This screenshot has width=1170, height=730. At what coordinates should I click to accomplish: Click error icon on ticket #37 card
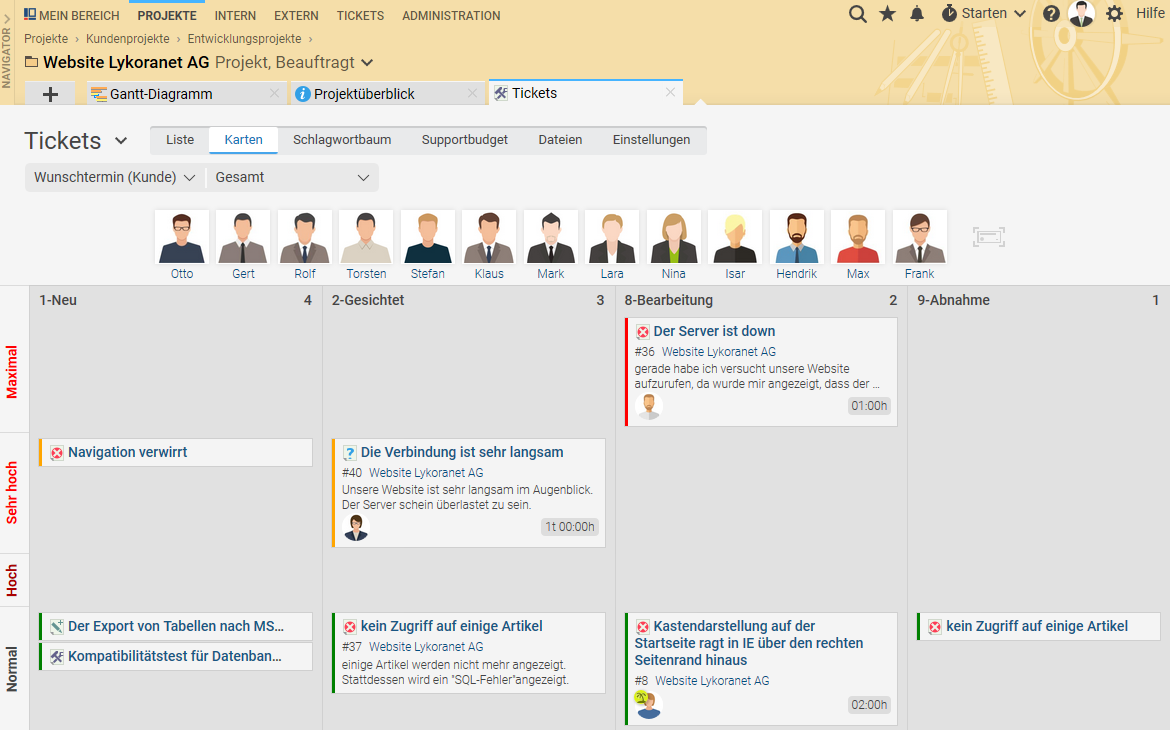click(x=349, y=627)
